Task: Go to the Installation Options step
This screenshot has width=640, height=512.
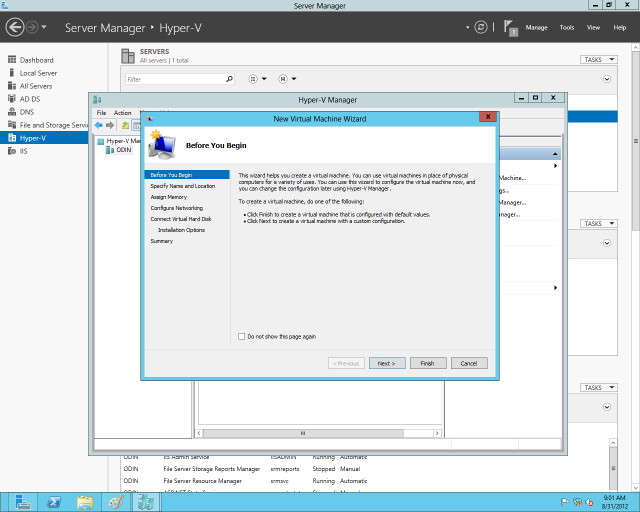Action: pyautogui.click(x=181, y=230)
